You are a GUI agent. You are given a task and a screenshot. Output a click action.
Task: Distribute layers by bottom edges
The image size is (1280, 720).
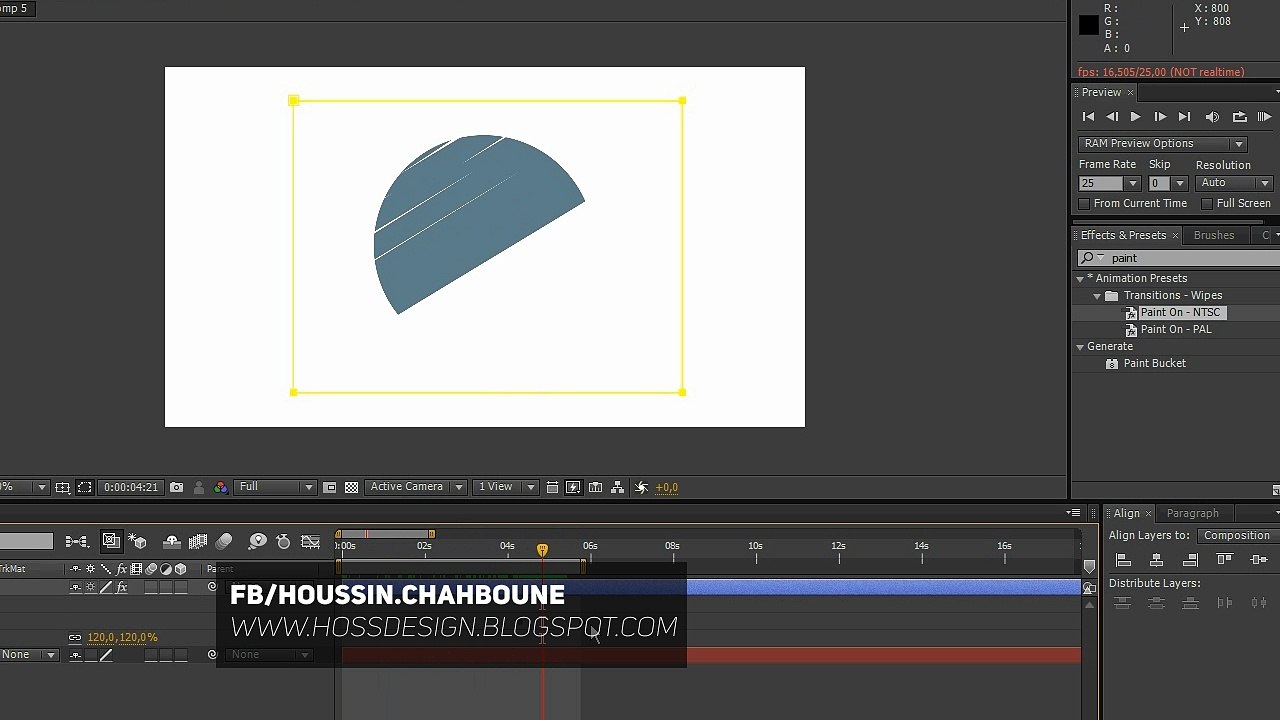tap(1190, 604)
